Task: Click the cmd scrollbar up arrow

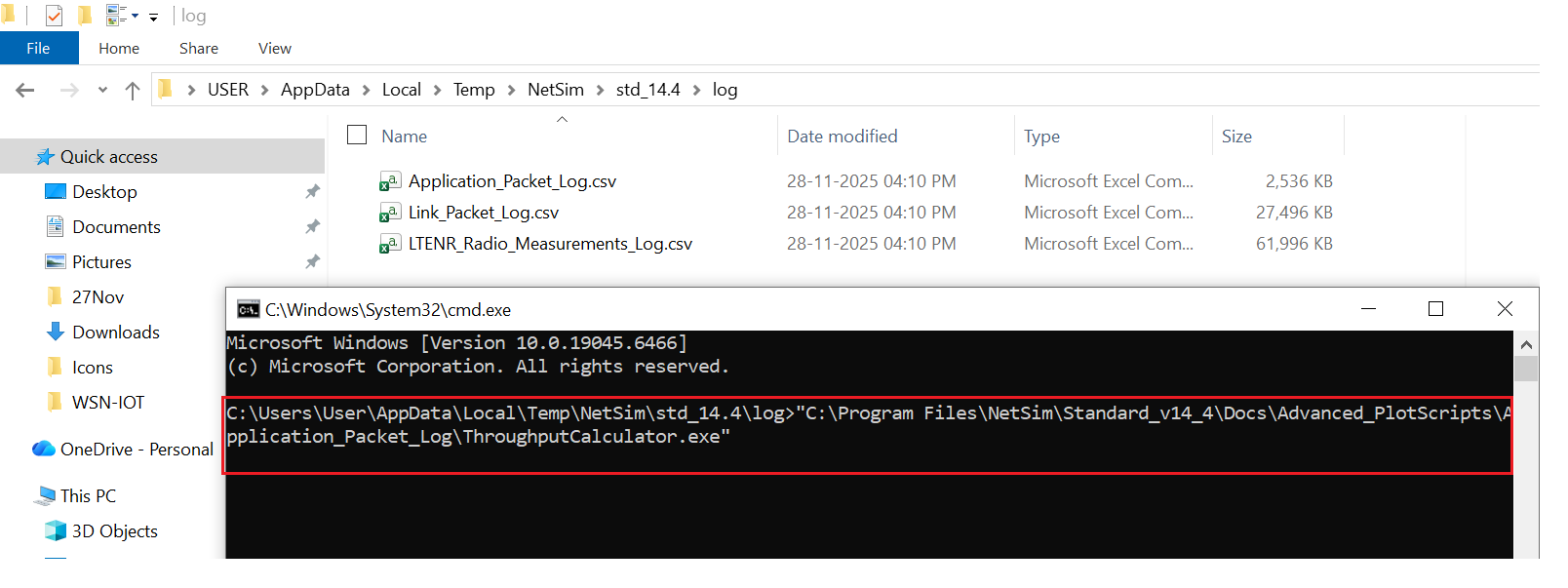Action: pos(1526,344)
